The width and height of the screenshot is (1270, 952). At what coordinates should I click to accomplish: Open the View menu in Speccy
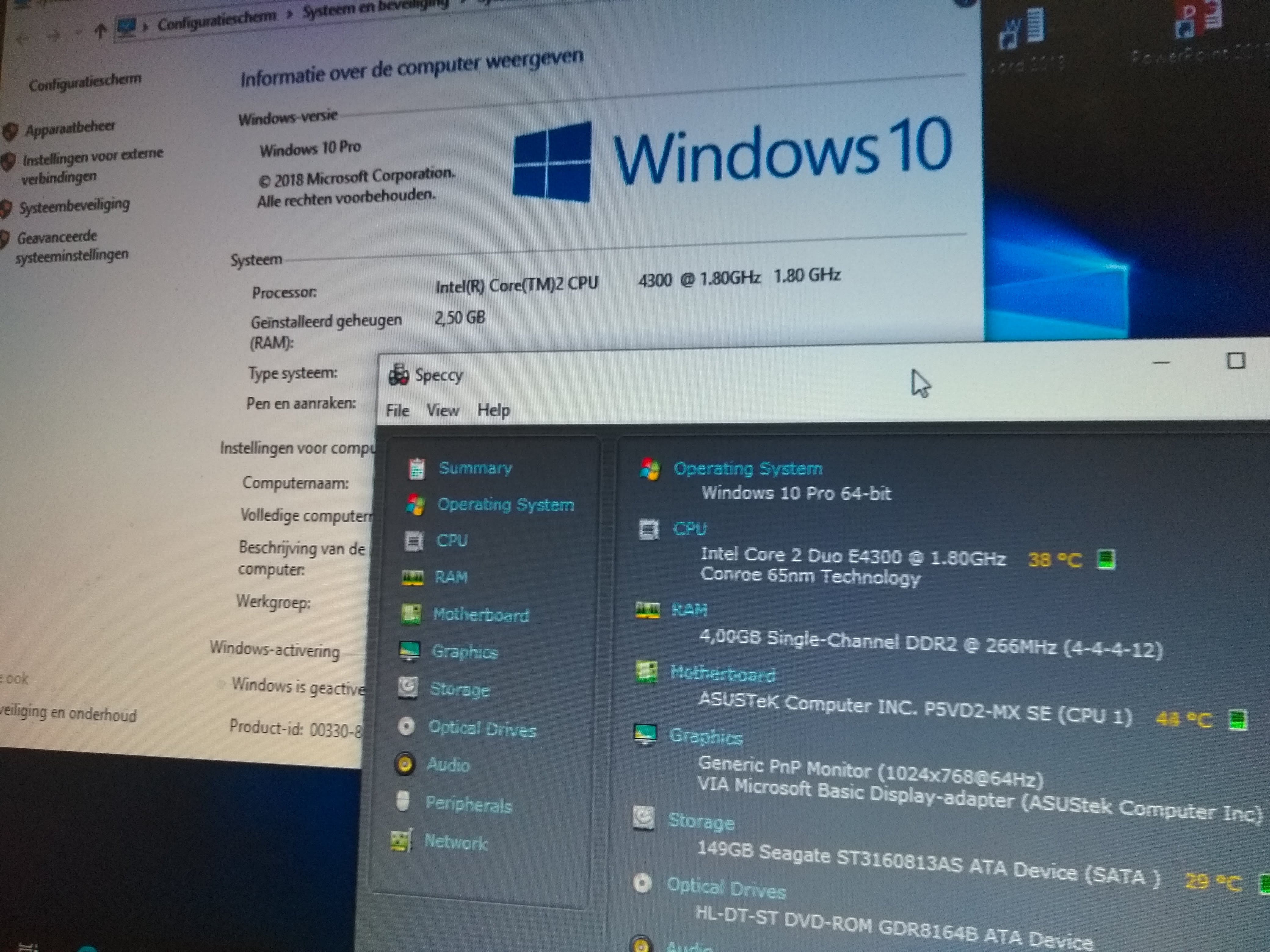pos(443,410)
